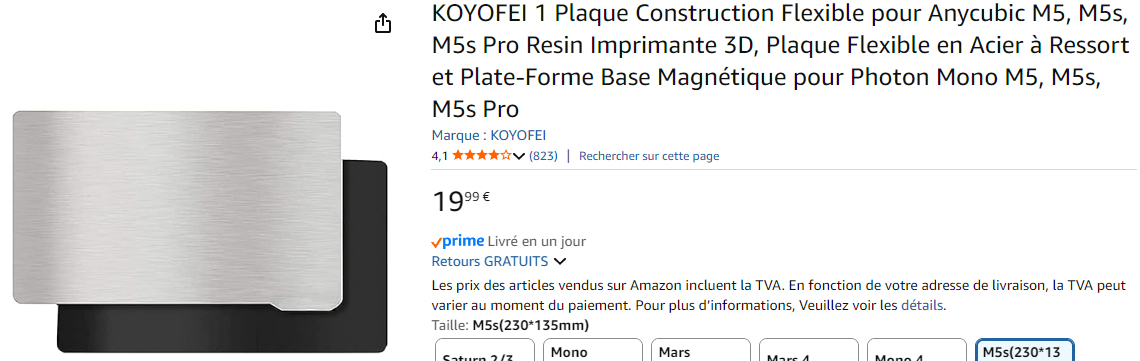The image size is (1140, 361).
Task: Choose the Mono 4 size option
Action: pos(917,350)
